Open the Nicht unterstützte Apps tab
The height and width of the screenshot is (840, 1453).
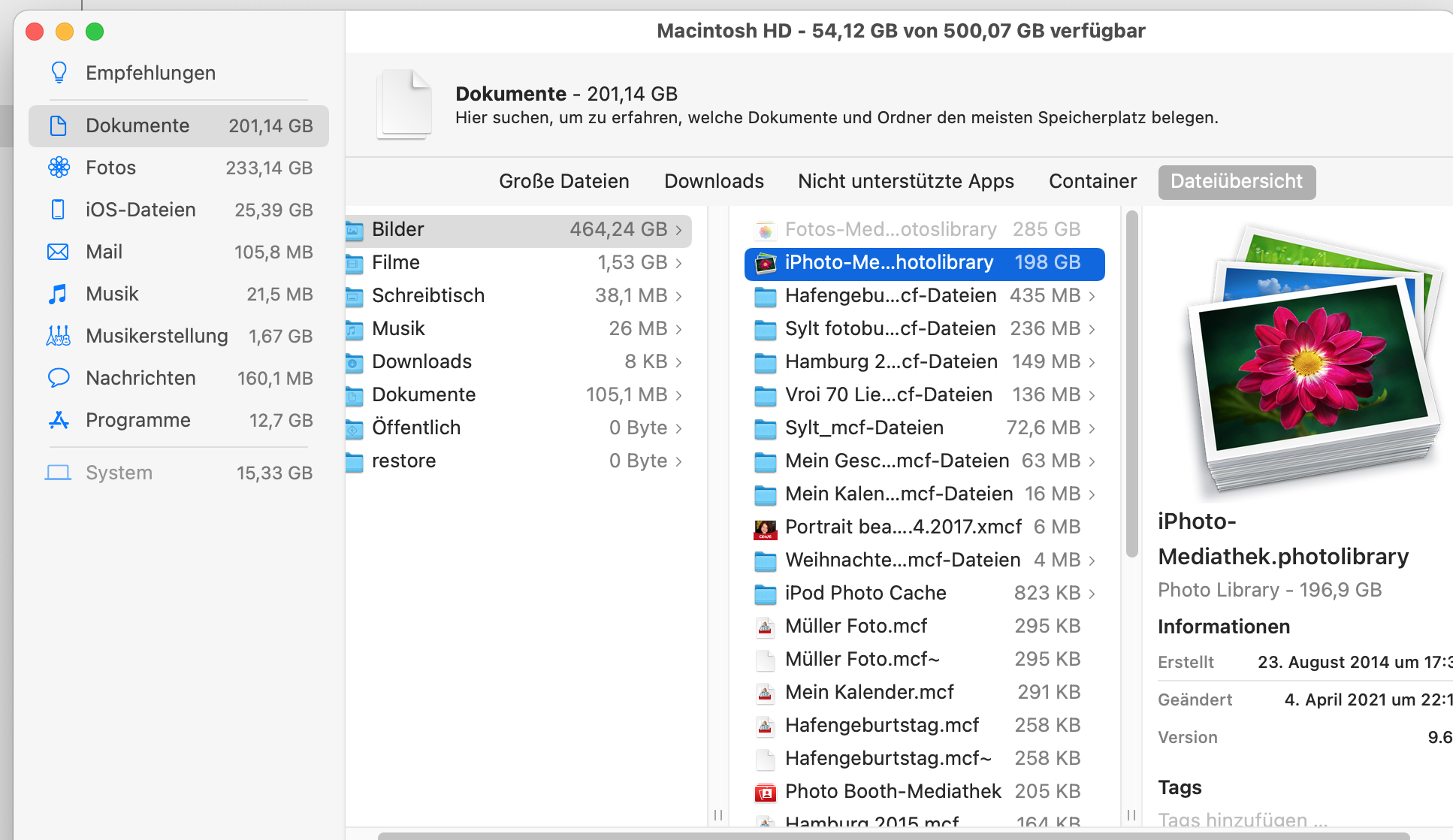click(x=905, y=182)
